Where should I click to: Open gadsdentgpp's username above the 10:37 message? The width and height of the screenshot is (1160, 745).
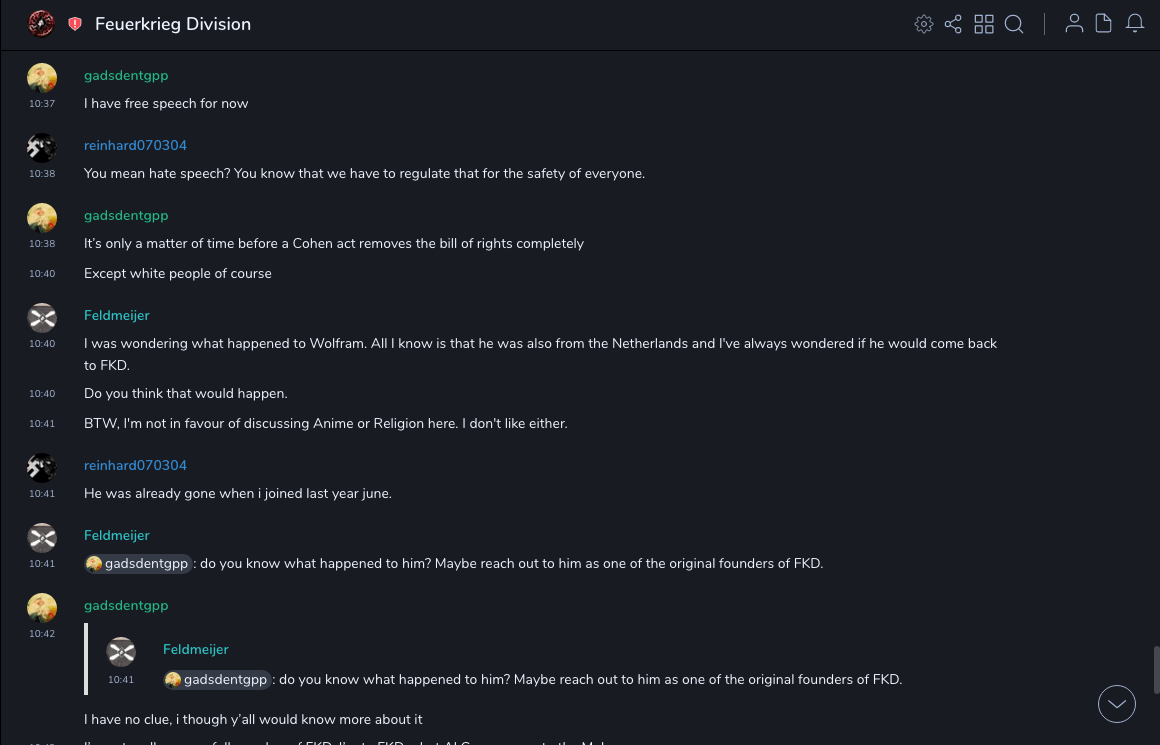(126, 76)
